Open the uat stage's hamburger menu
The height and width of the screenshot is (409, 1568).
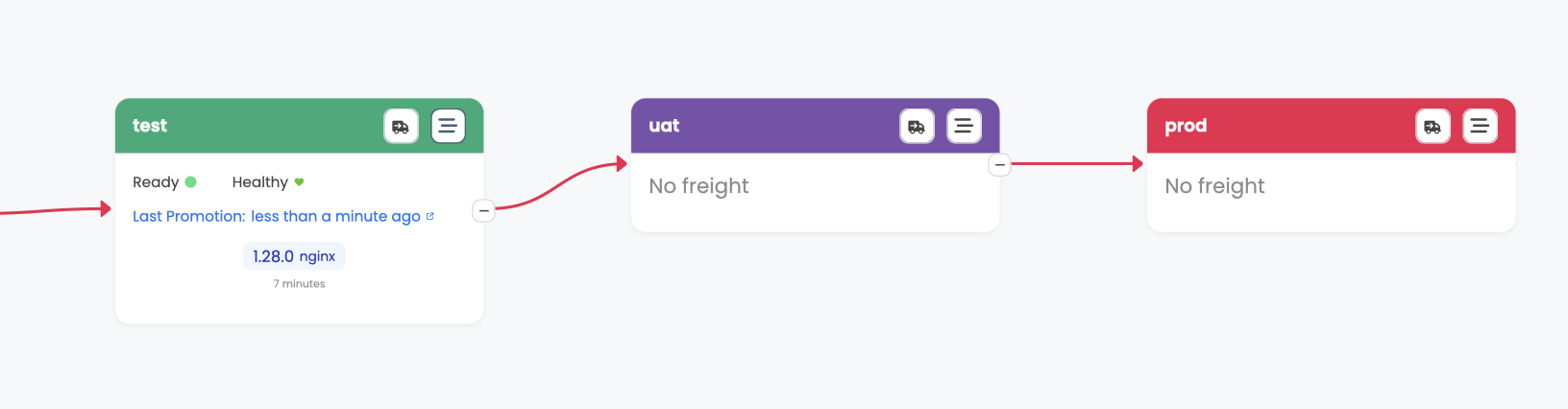964,126
